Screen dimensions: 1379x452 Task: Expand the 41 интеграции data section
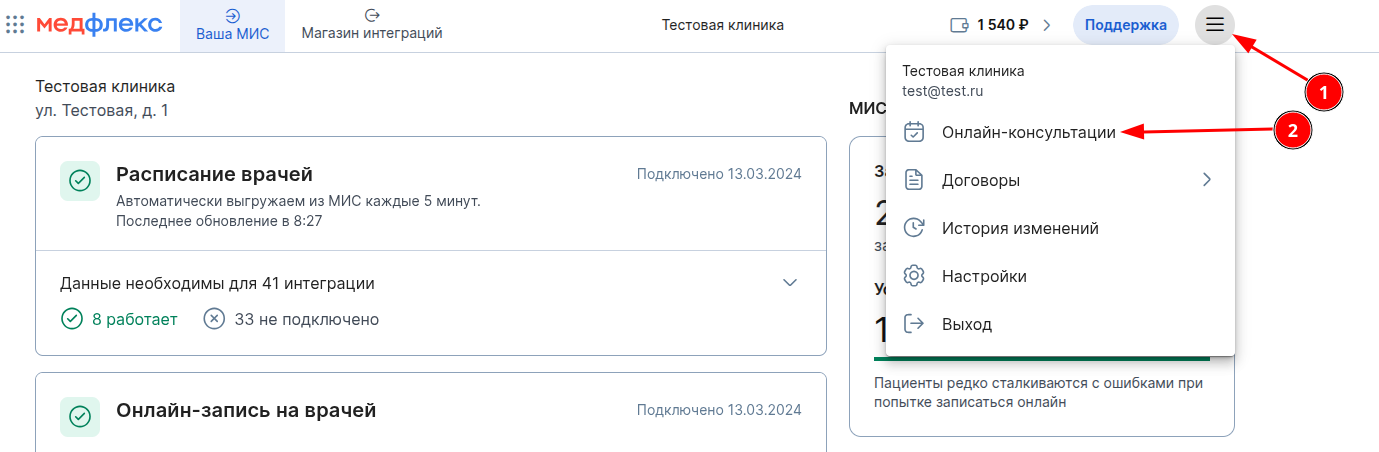click(x=790, y=283)
